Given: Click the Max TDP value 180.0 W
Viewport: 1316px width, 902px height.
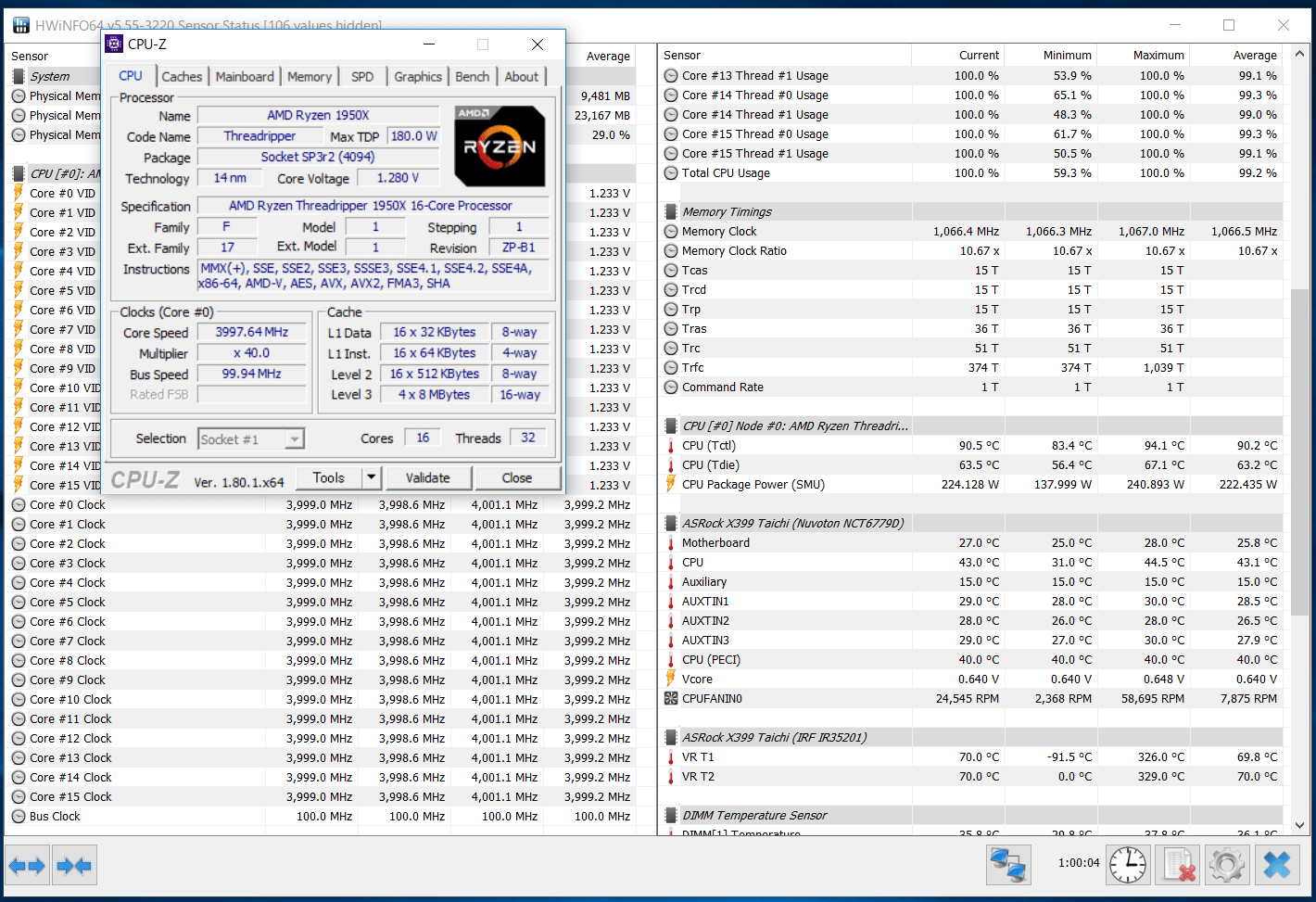Looking at the screenshot, I should pyautogui.click(x=413, y=136).
